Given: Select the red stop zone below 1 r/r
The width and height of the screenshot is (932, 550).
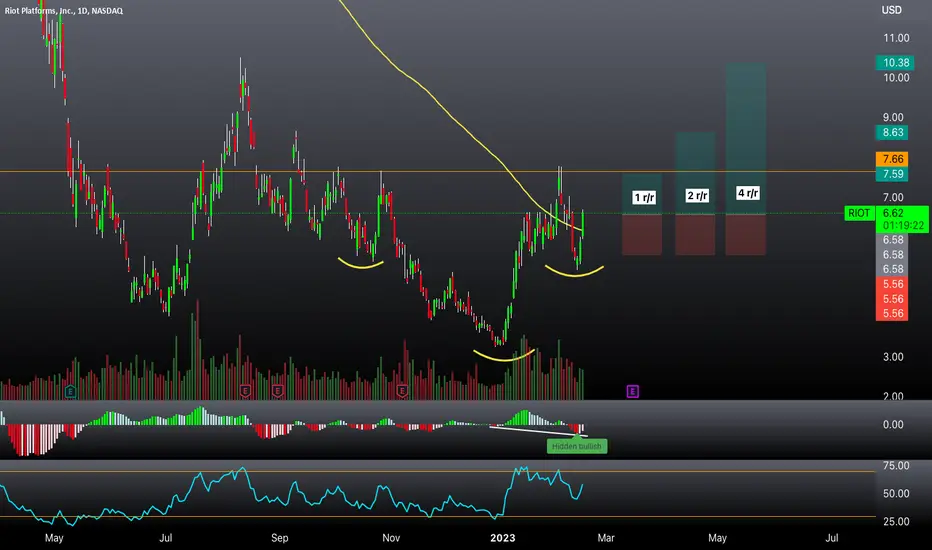Looking at the screenshot, I should tap(642, 235).
